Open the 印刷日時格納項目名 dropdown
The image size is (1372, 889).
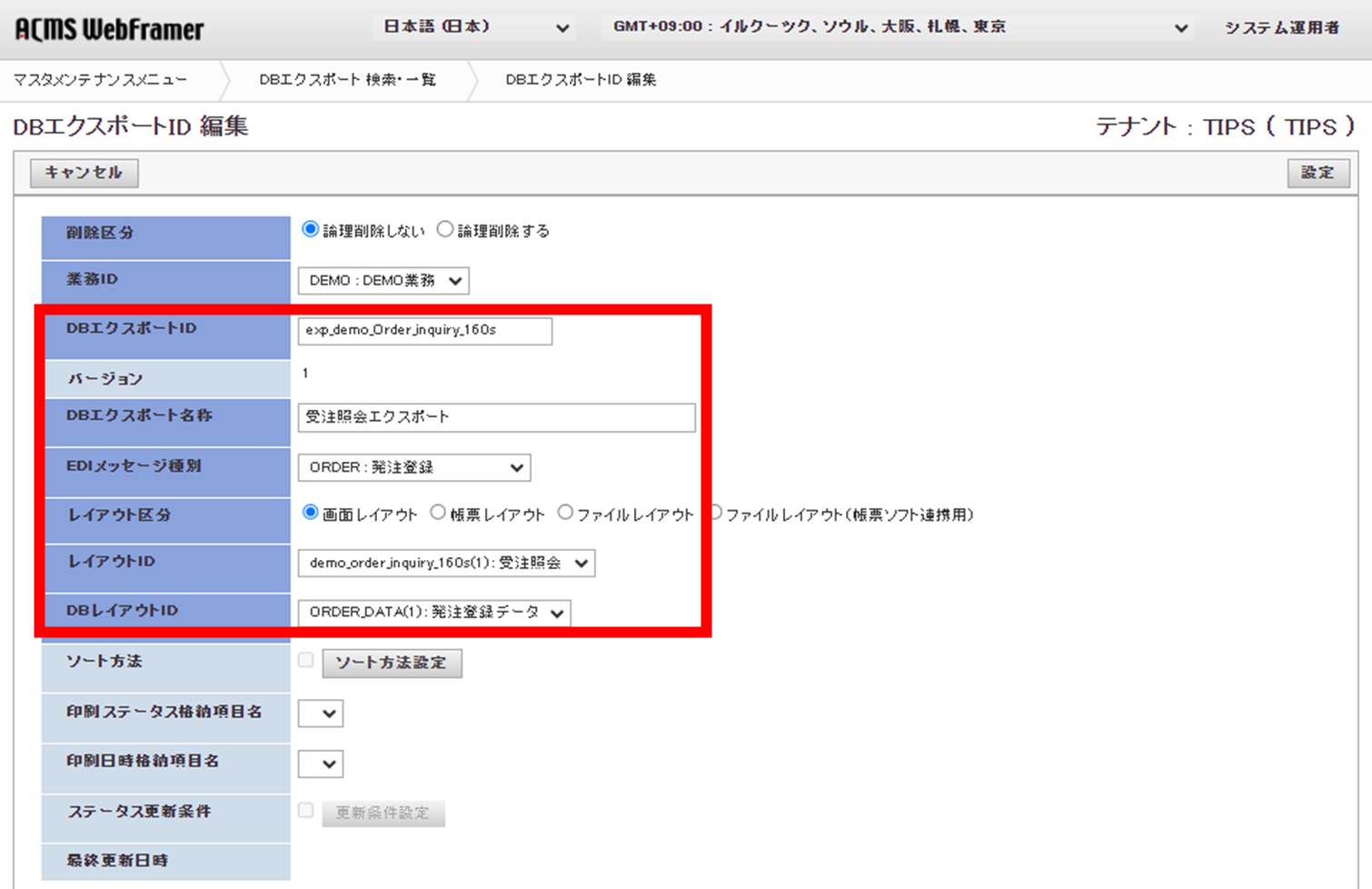click(x=320, y=764)
